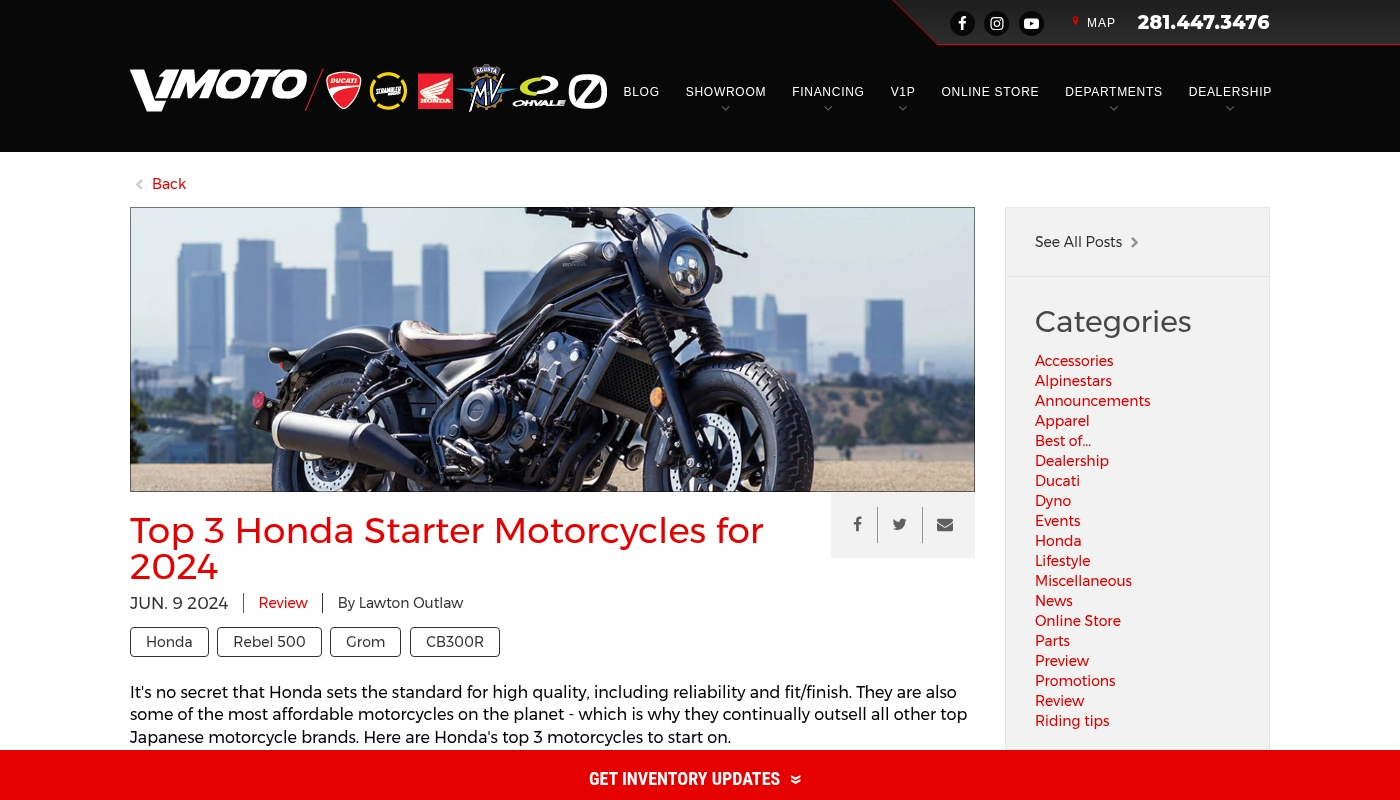This screenshot has height=800, width=1400.
Task: Open the Financing menu
Action: coord(828,92)
